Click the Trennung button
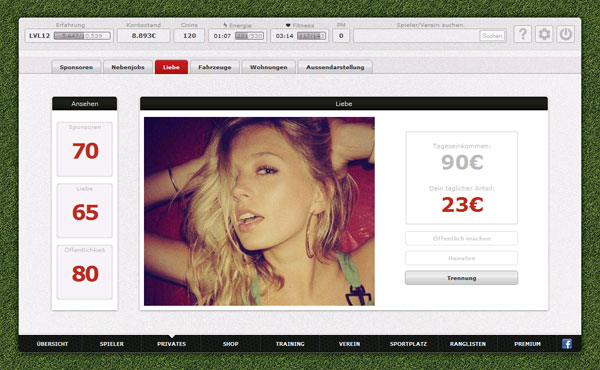The width and height of the screenshot is (600, 370). point(461,278)
